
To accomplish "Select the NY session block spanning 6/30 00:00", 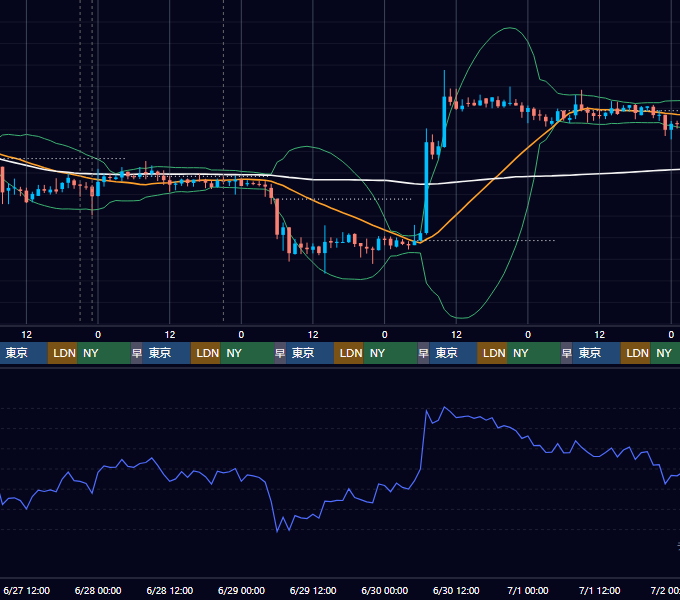I will tap(390, 353).
